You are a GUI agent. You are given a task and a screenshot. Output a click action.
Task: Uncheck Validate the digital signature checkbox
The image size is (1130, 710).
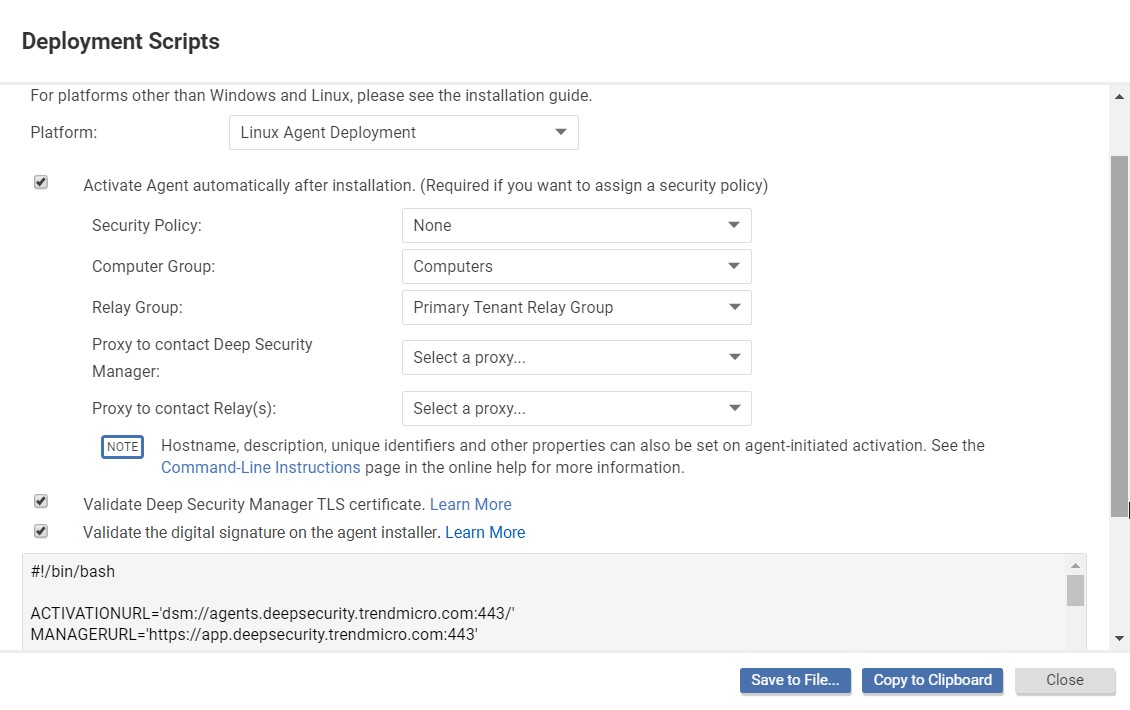pos(41,531)
